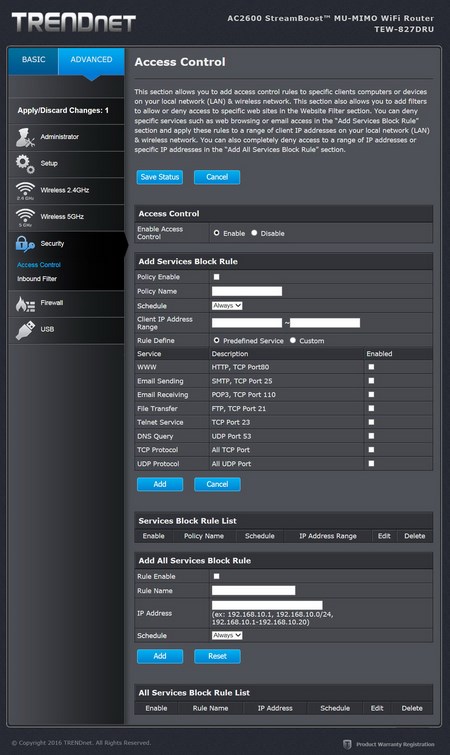Choose the Custom rule define option
The image size is (450, 755).
tap(293, 340)
